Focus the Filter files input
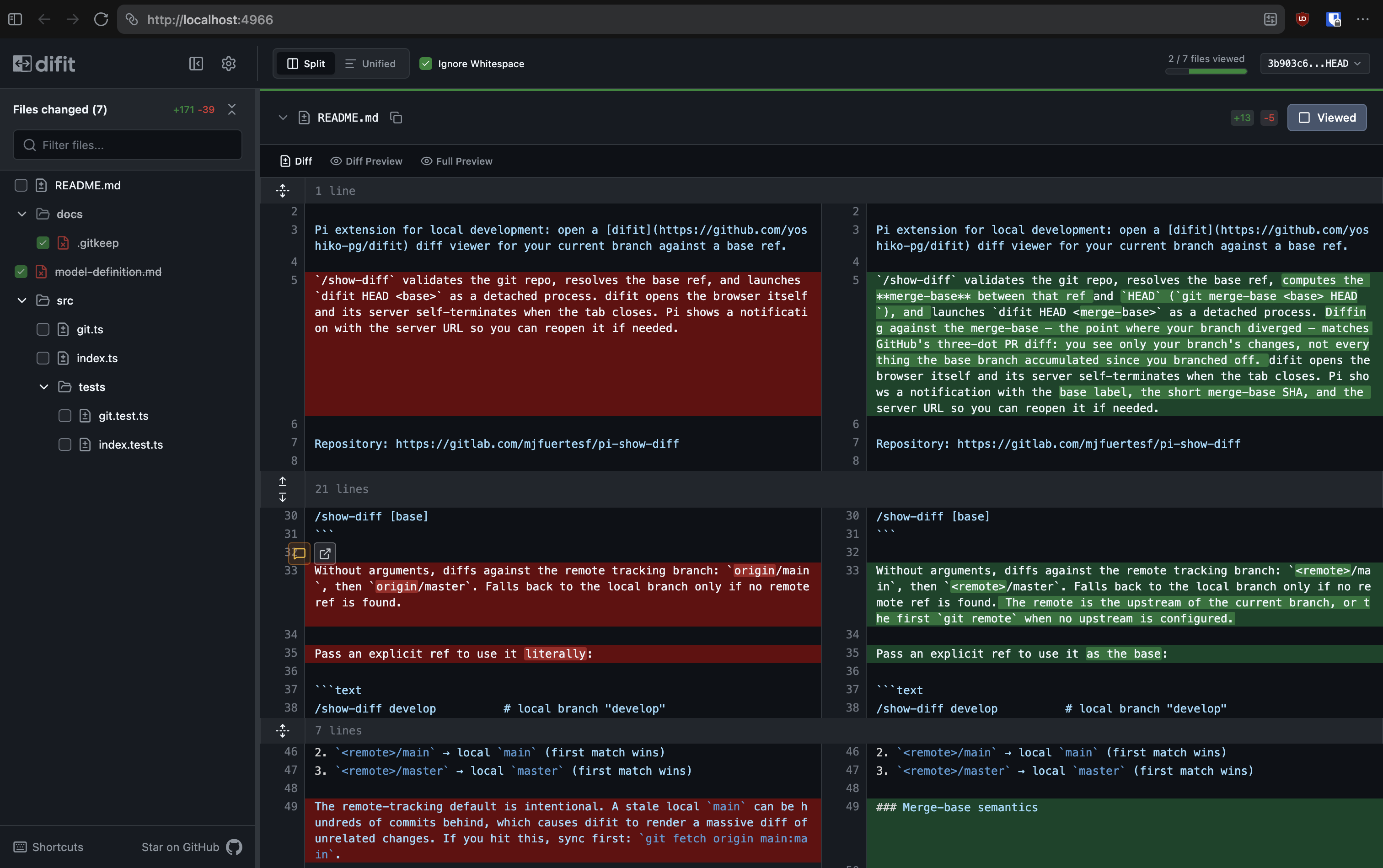 (x=128, y=145)
